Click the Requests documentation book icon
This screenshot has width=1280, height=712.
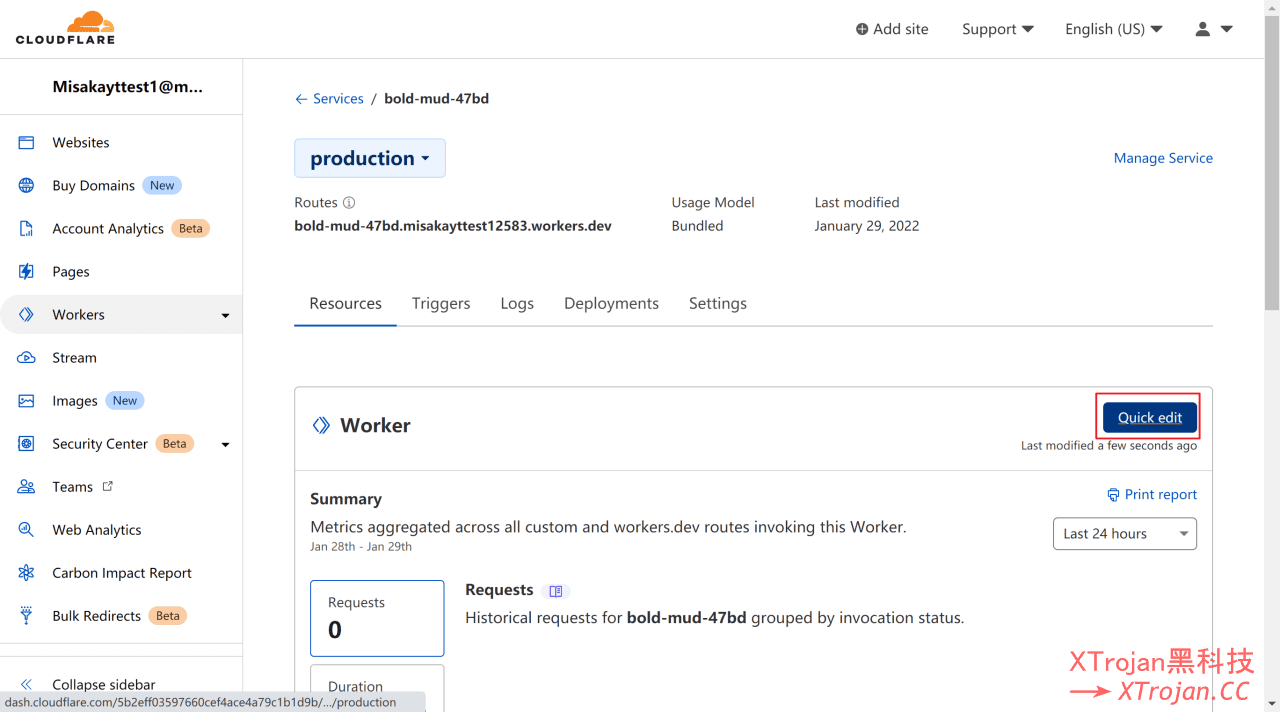tap(556, 591)
